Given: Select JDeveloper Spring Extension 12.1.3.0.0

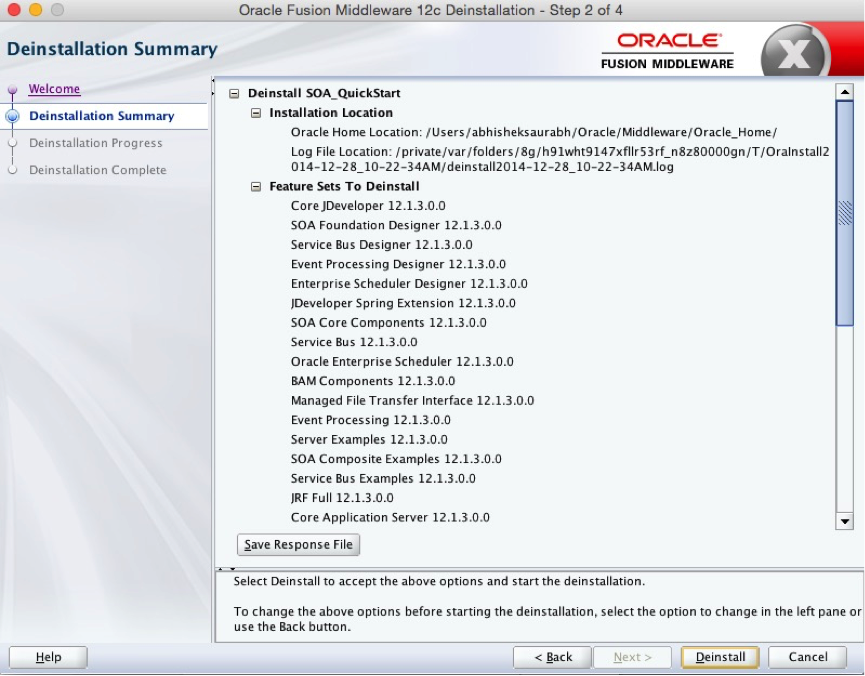Looking at the screenshot, I should (403, 303).
